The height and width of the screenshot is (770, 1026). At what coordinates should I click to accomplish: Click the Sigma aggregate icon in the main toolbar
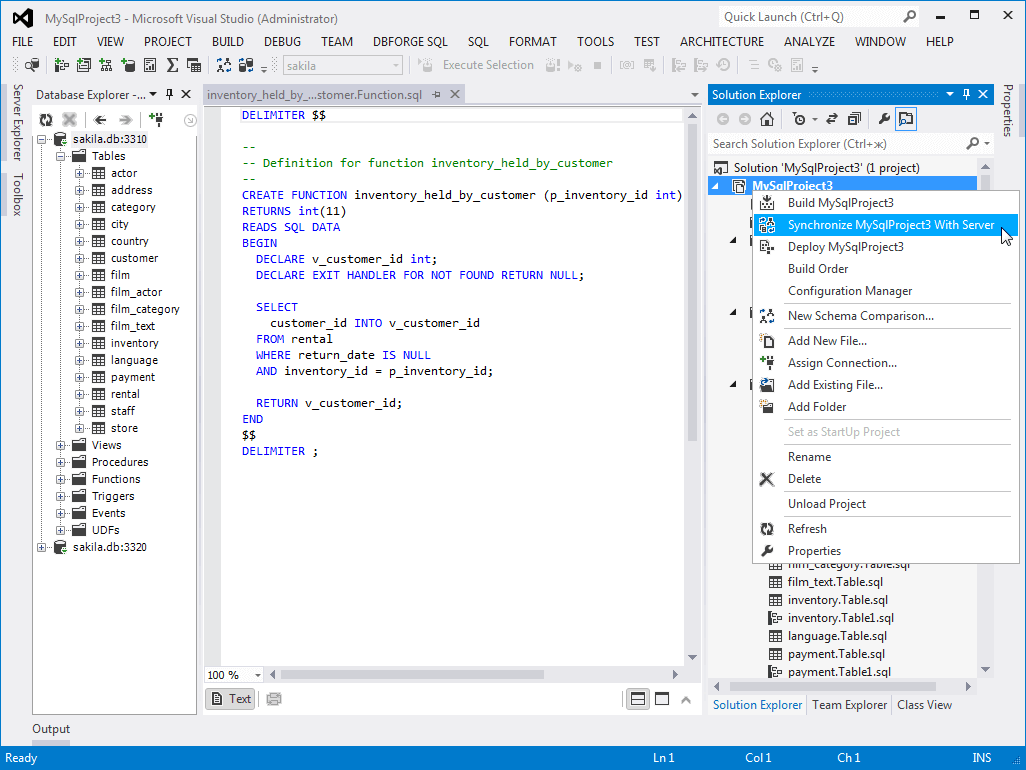point(172,65)
